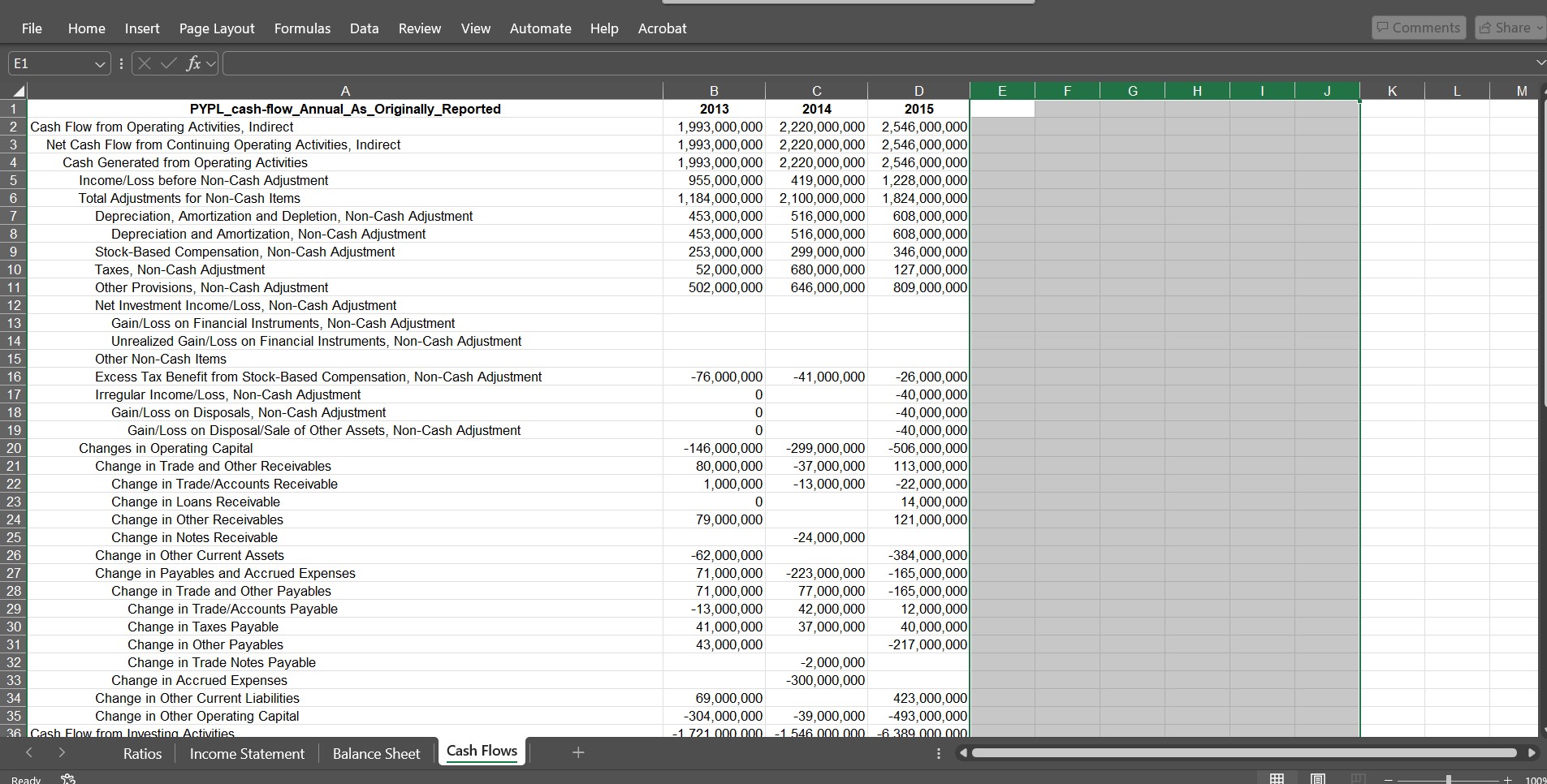1547x784 pixels.
Task: Open the Formulas ribbon tab
Action: tap(302, 28)
